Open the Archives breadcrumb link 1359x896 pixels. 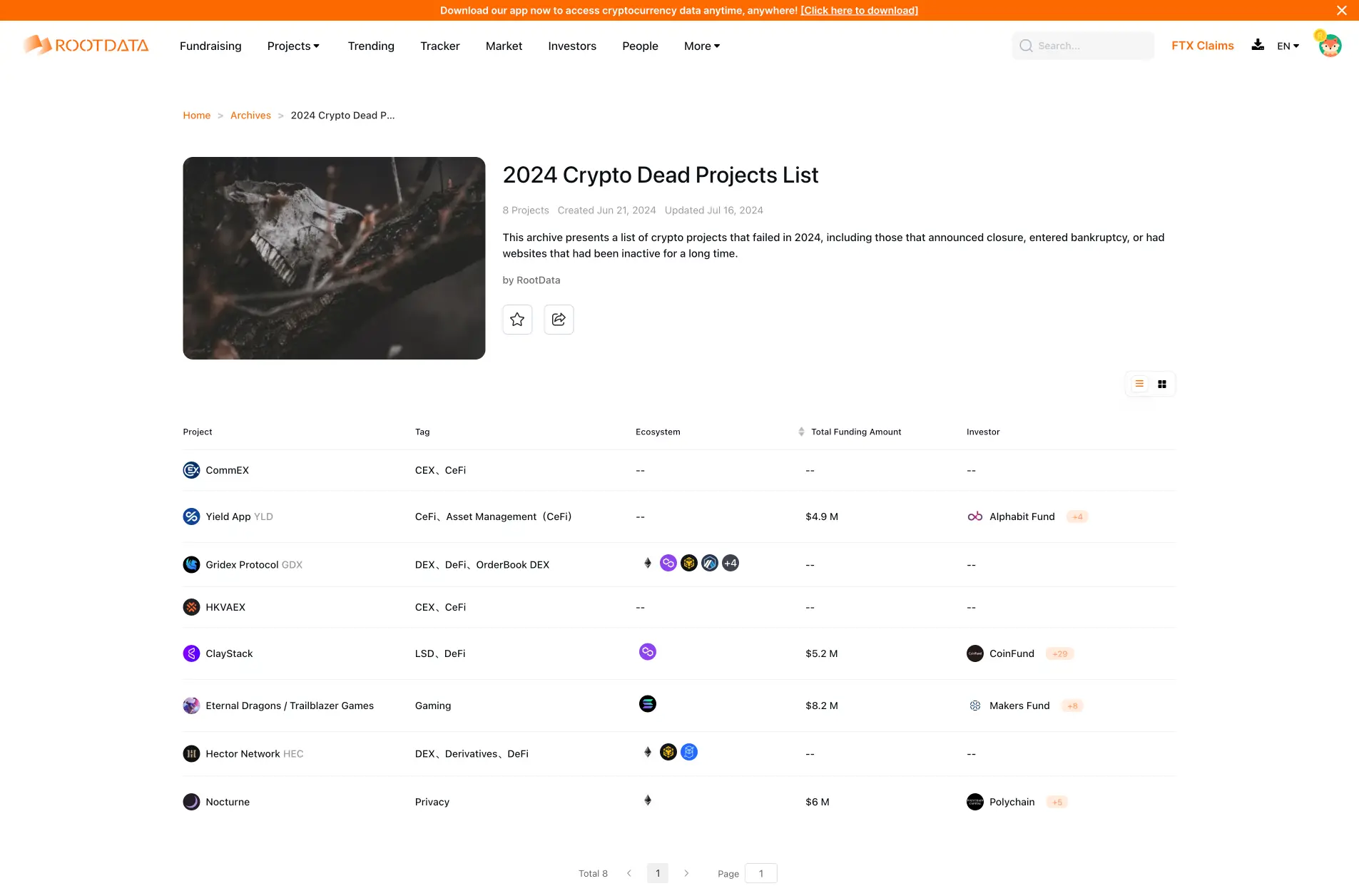click(250, 115)
